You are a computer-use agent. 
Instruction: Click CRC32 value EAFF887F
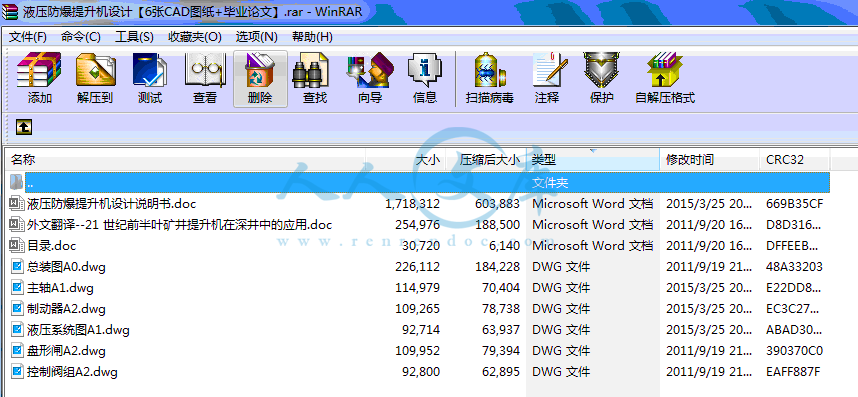[793, 372]
